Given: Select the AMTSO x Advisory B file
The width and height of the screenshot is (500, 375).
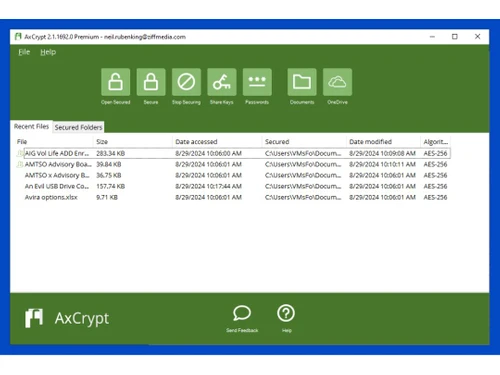Looking at the screenshot, I should click(57, 175).
